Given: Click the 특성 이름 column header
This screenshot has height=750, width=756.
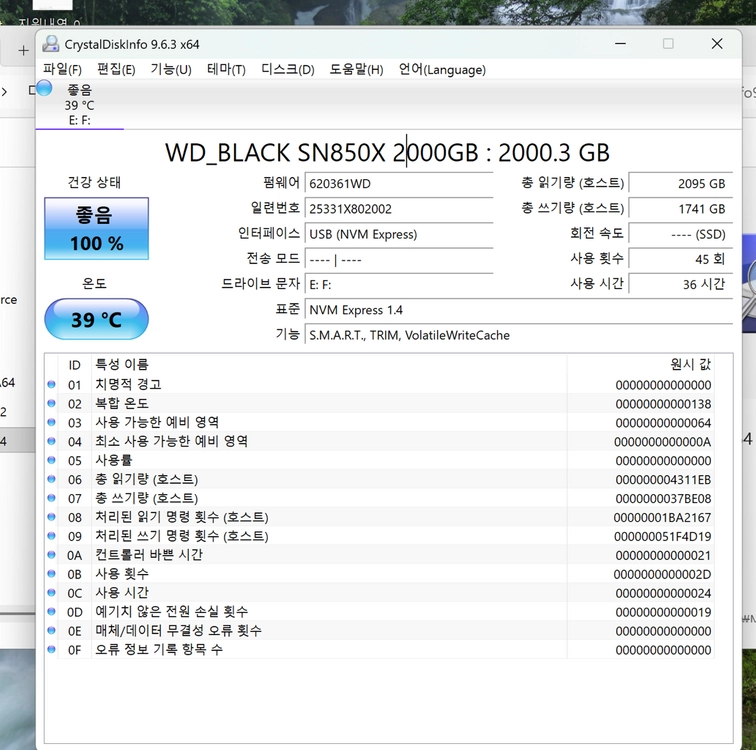Looking at the screenshot, I should tap(329, 364).
